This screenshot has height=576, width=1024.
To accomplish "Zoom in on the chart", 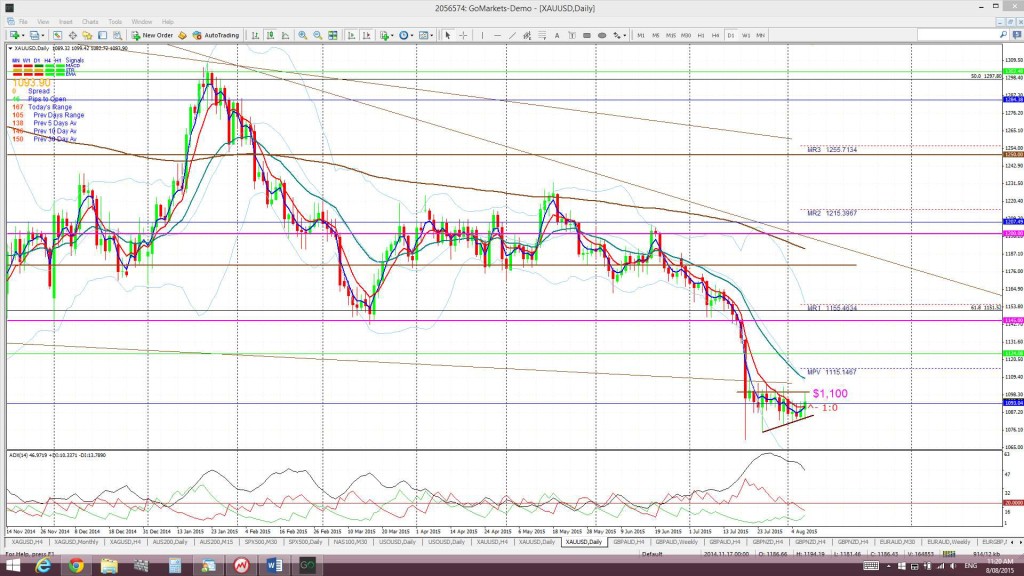I will 302,35.
